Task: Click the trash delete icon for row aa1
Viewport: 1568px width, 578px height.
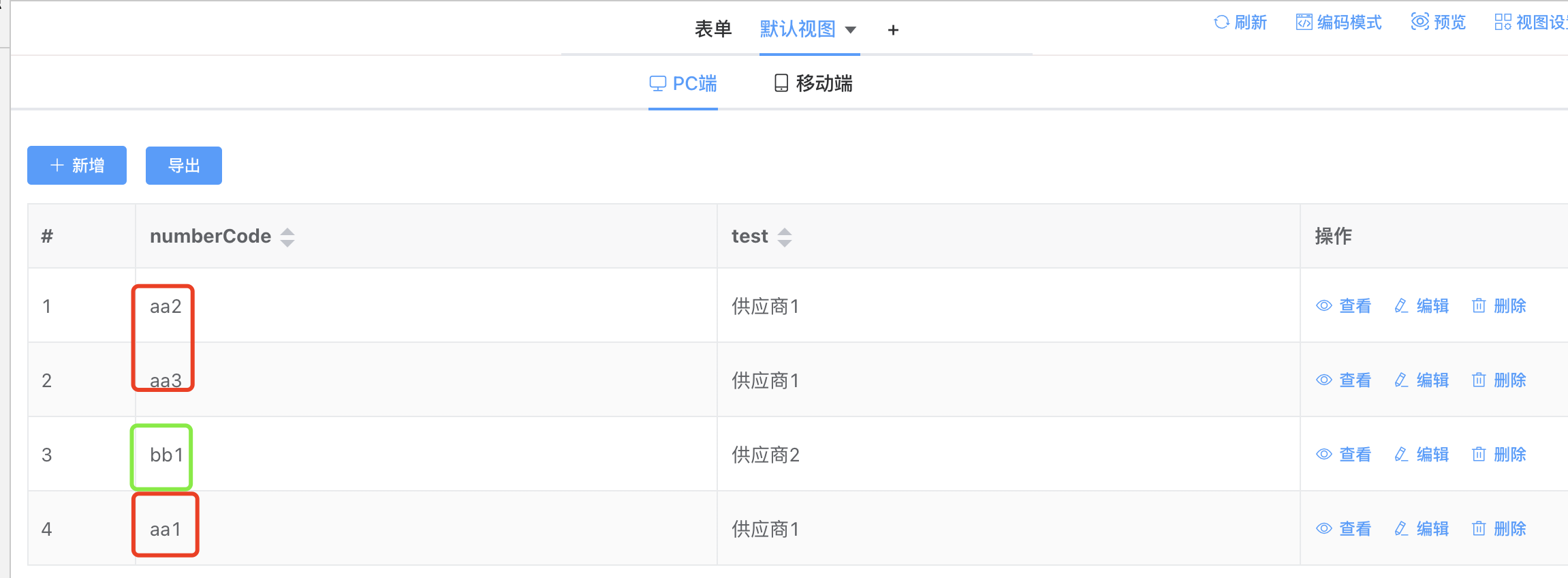Action: coord(1478,529)
